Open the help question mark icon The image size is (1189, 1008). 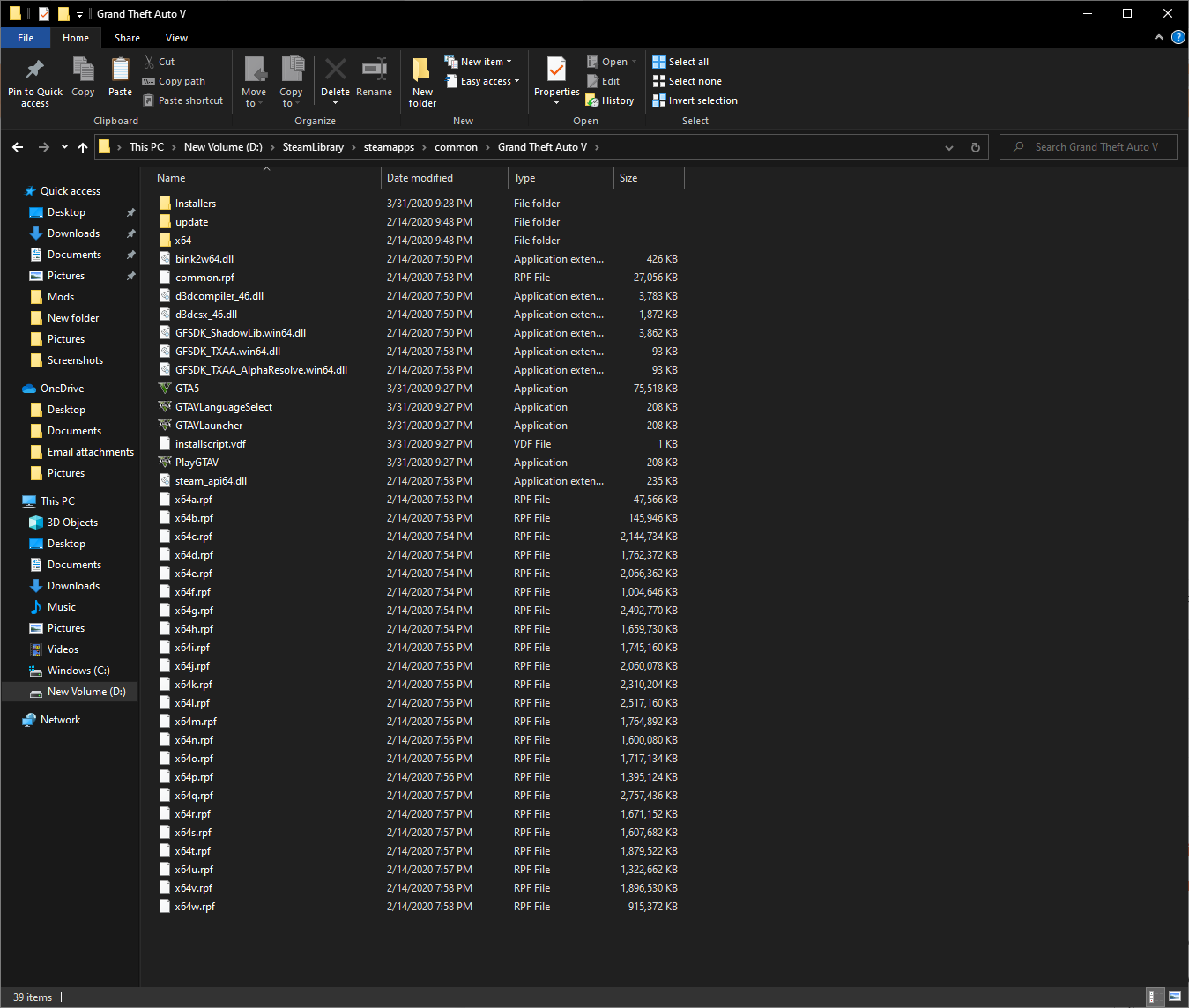click(1178, 37)
